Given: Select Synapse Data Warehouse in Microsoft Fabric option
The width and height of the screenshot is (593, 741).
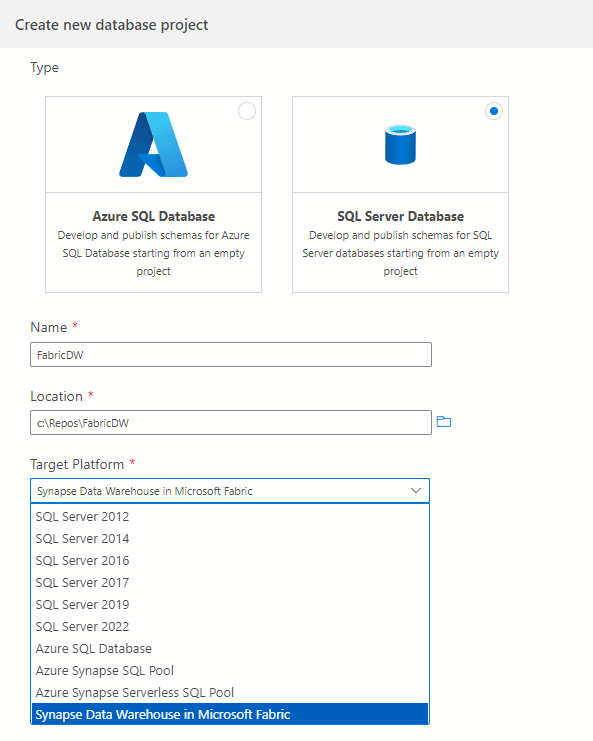Looking at the screenshot, I should pyautogui.click(x=230, y=714).
